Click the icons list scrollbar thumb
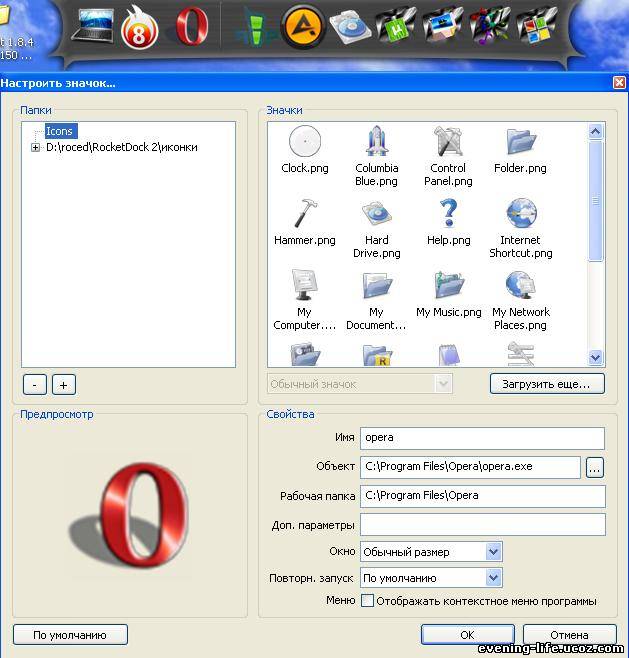The image size is (629, 658). (595, 201)
